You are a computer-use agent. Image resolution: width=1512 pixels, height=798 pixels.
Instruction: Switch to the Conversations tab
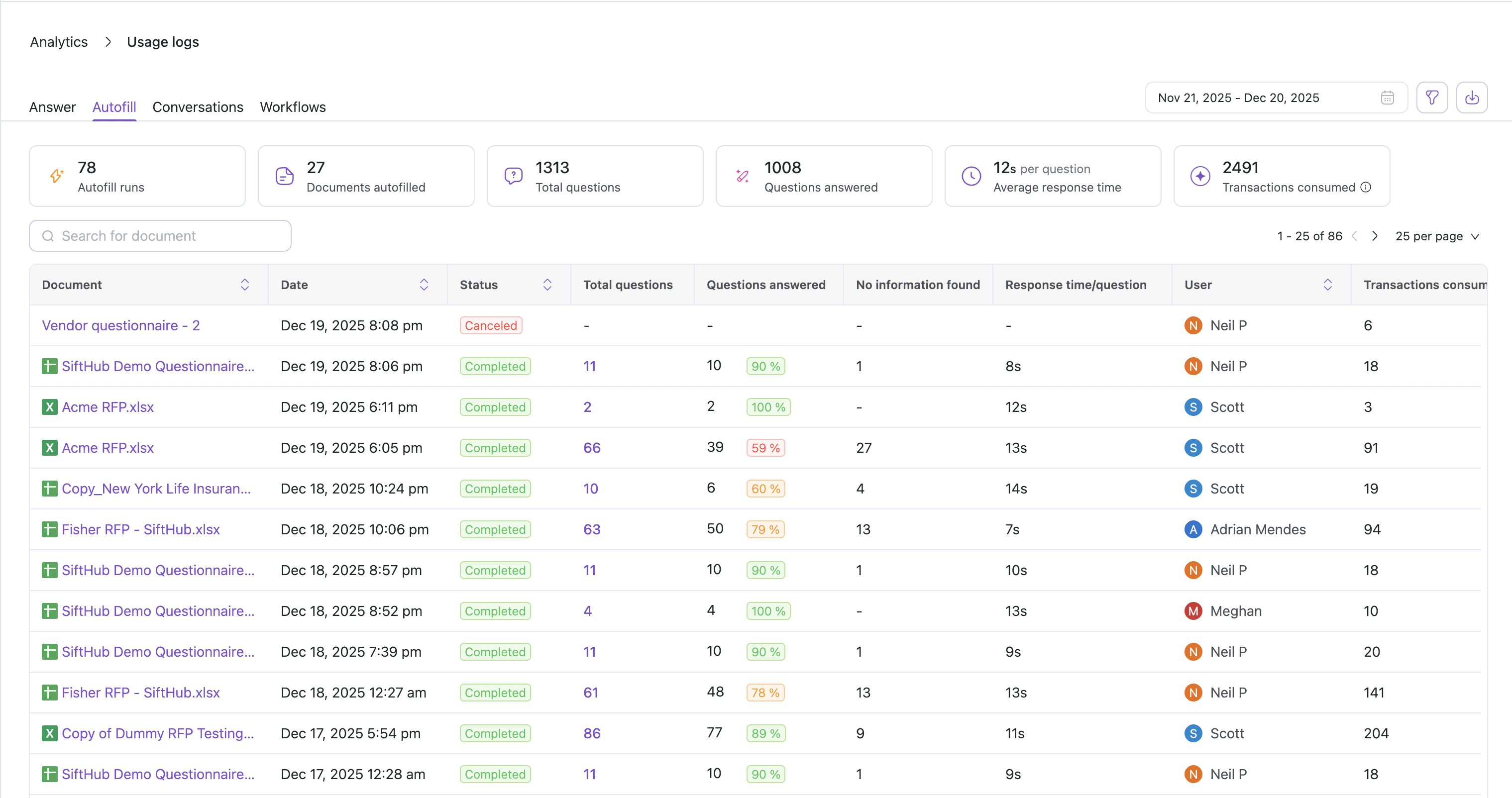(198, 107)
